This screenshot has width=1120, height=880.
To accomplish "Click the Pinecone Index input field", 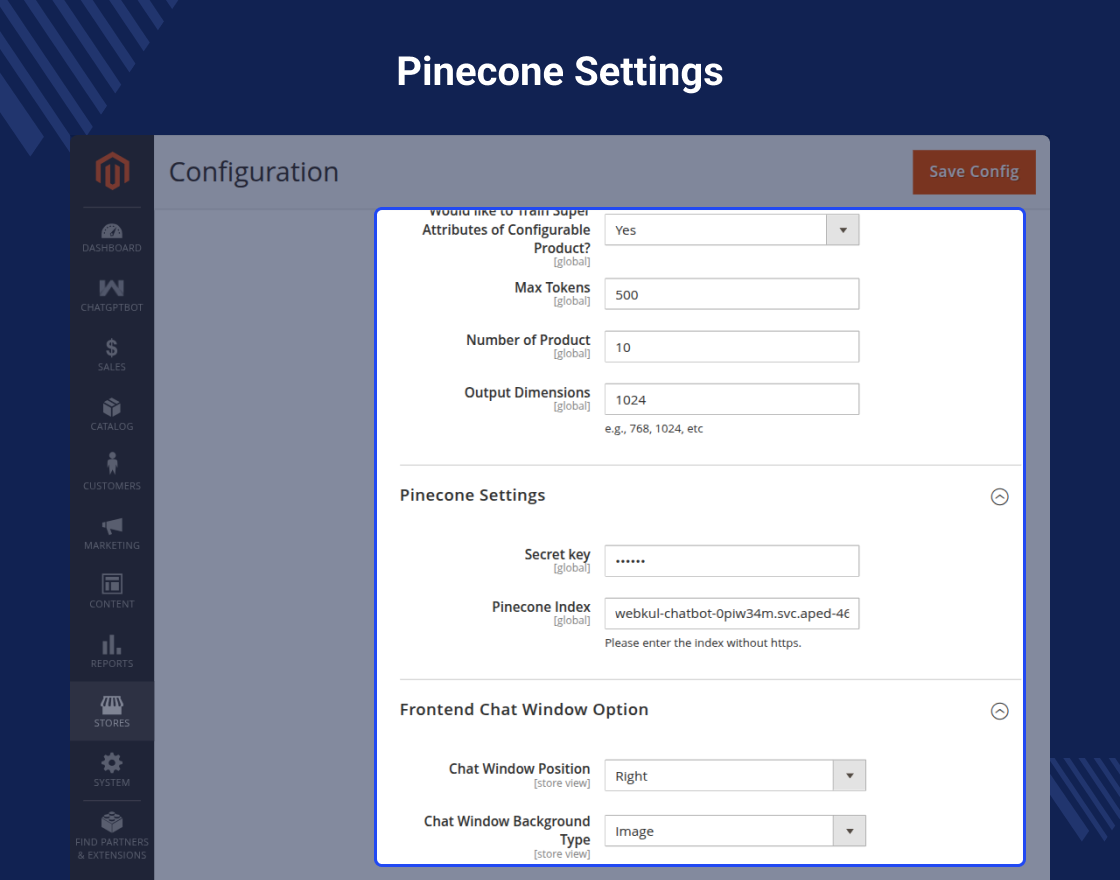I will 731,614.
